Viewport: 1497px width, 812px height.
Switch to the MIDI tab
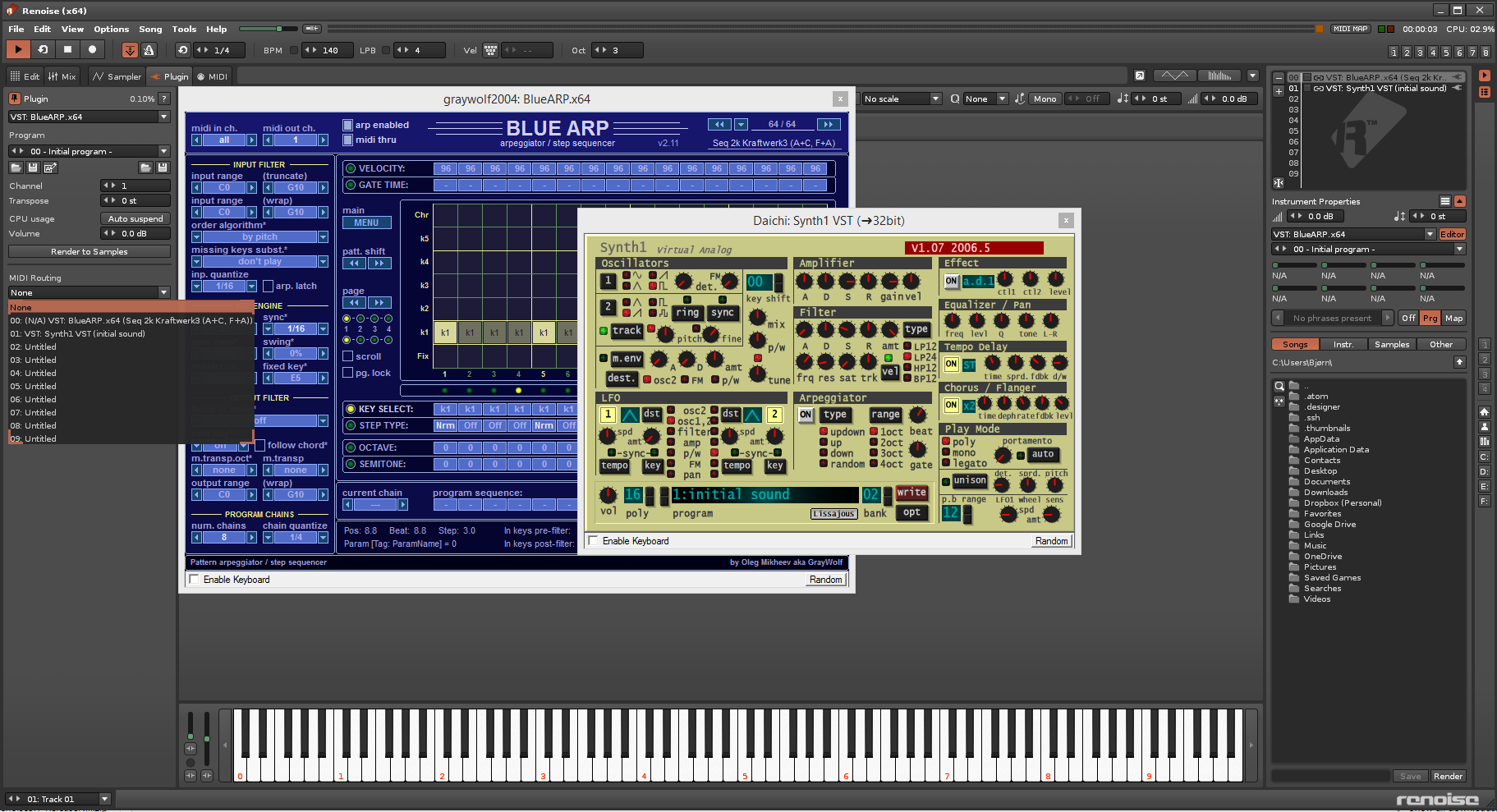click(x=213, y=76)
